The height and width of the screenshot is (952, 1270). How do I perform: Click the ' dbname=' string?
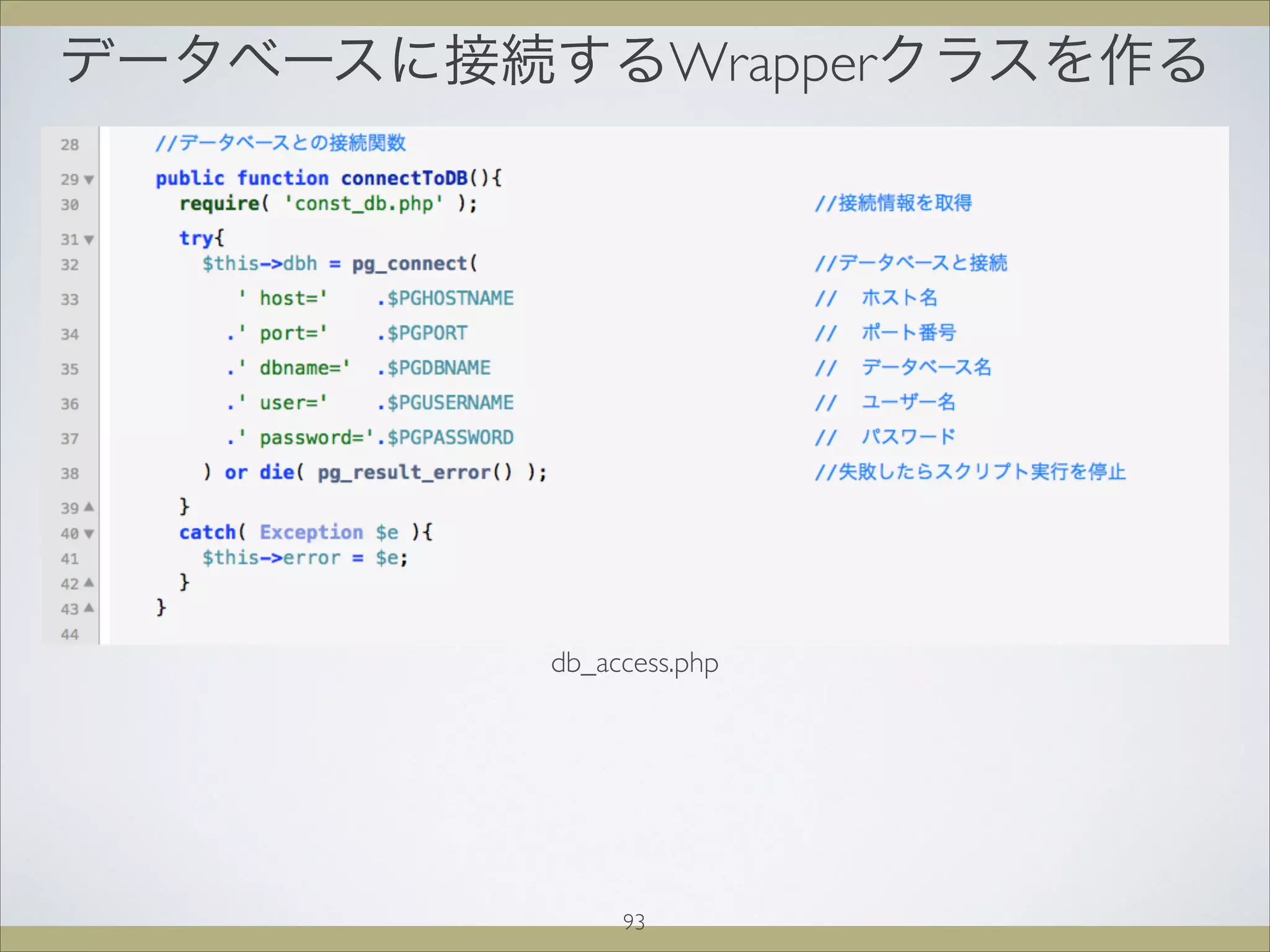(295, 368)
